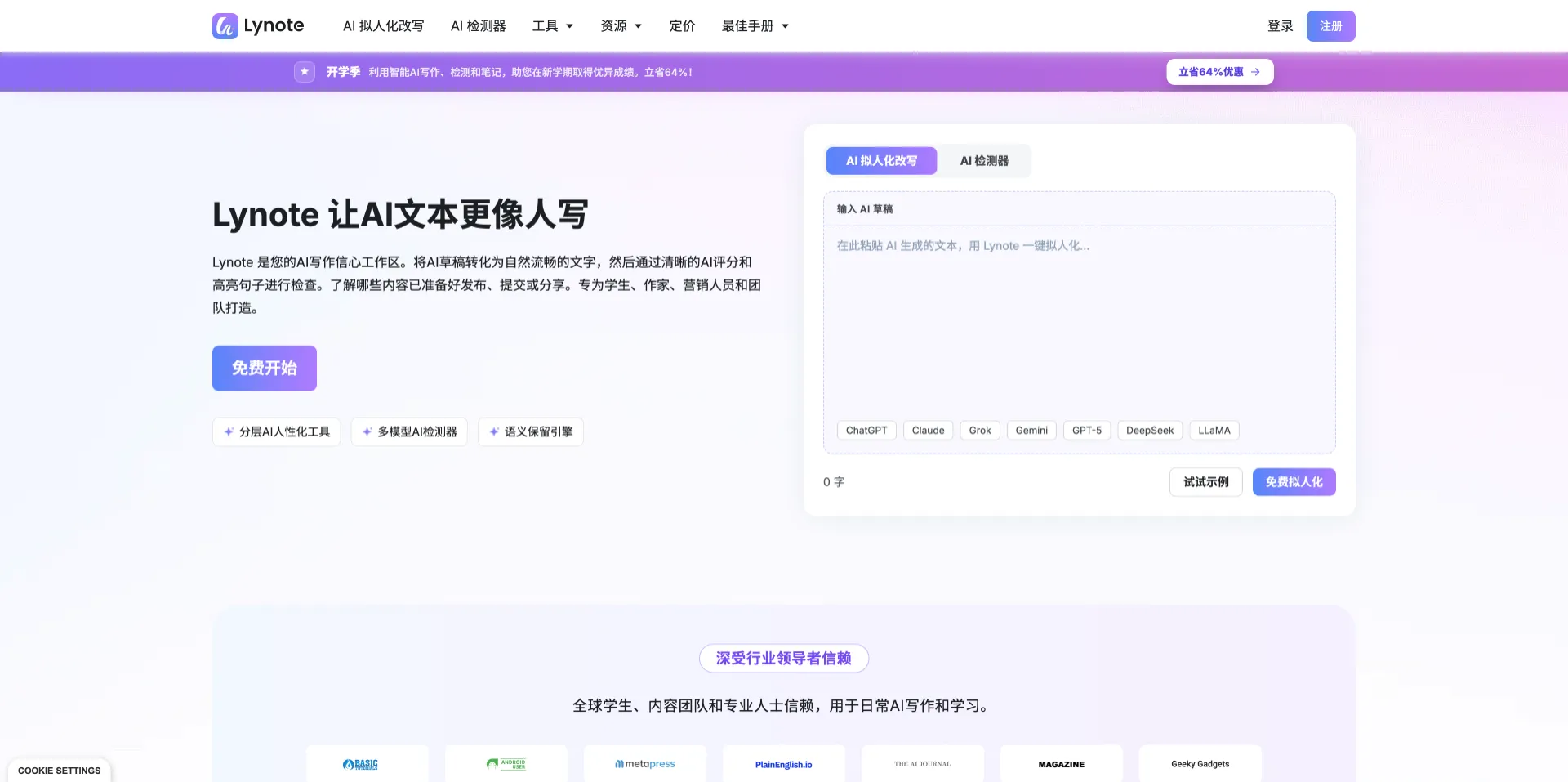Viewport: 1568px width, 782px height.
Task: Click the 输入 AI 草稿 label
Action: tap(865, 209)
